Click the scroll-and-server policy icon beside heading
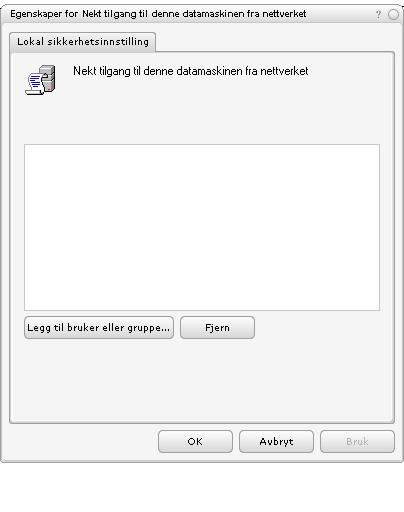The width and height of the screenshot is (404, 512). [41, 80]
